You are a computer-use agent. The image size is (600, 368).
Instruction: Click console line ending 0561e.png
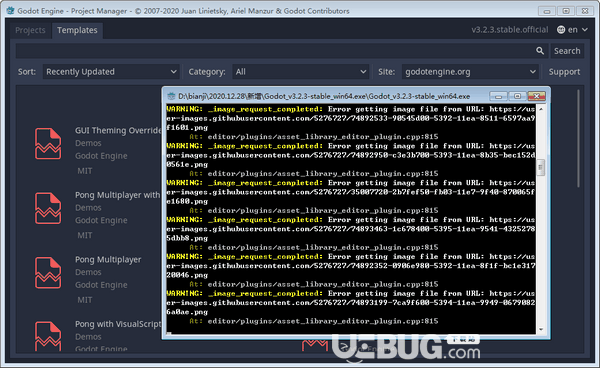[187, 164]
